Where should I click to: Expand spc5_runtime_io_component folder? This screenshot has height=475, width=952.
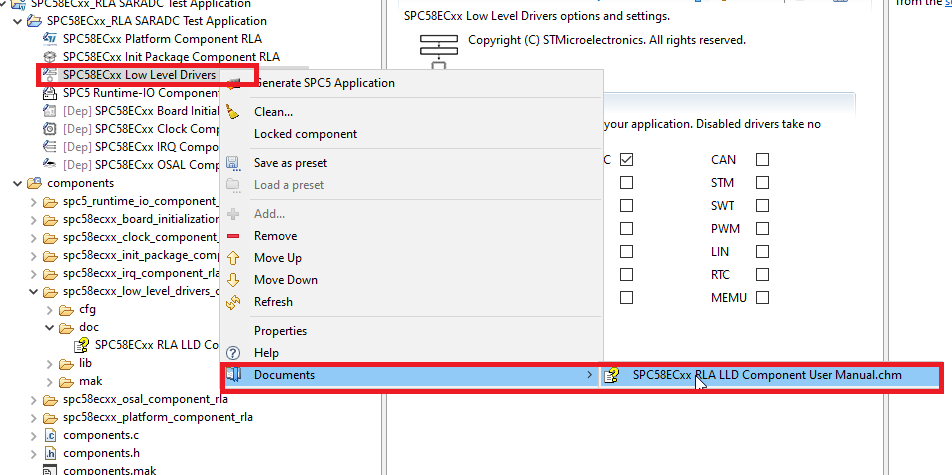(x=34, y=201)
